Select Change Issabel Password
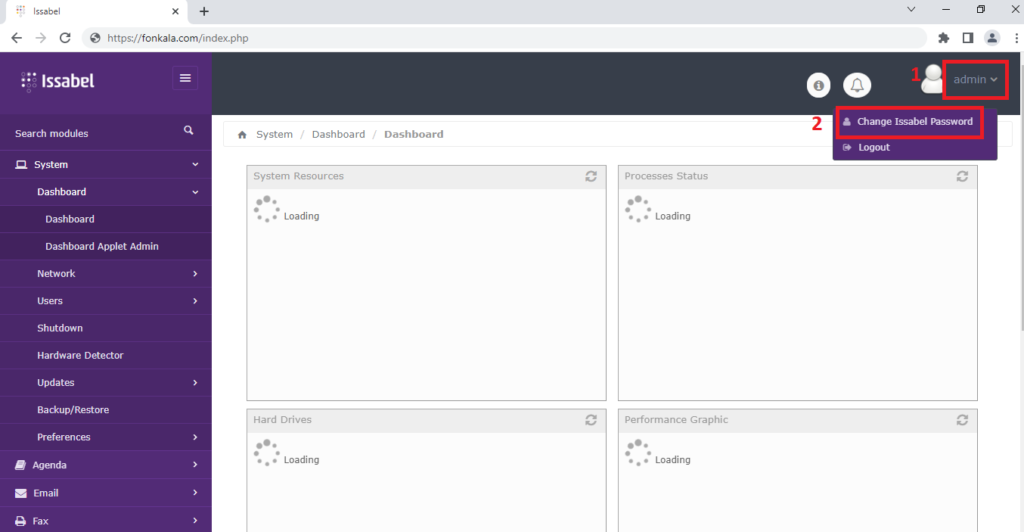This screenshot has height=532, width=1024. (x=914, y=122)
